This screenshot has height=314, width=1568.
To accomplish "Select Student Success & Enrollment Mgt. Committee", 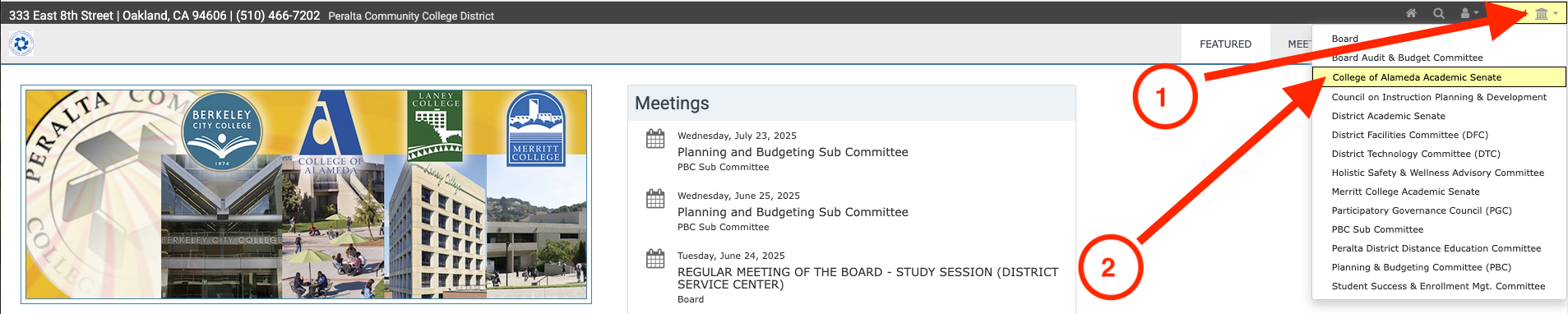I will pos(1439,286).
